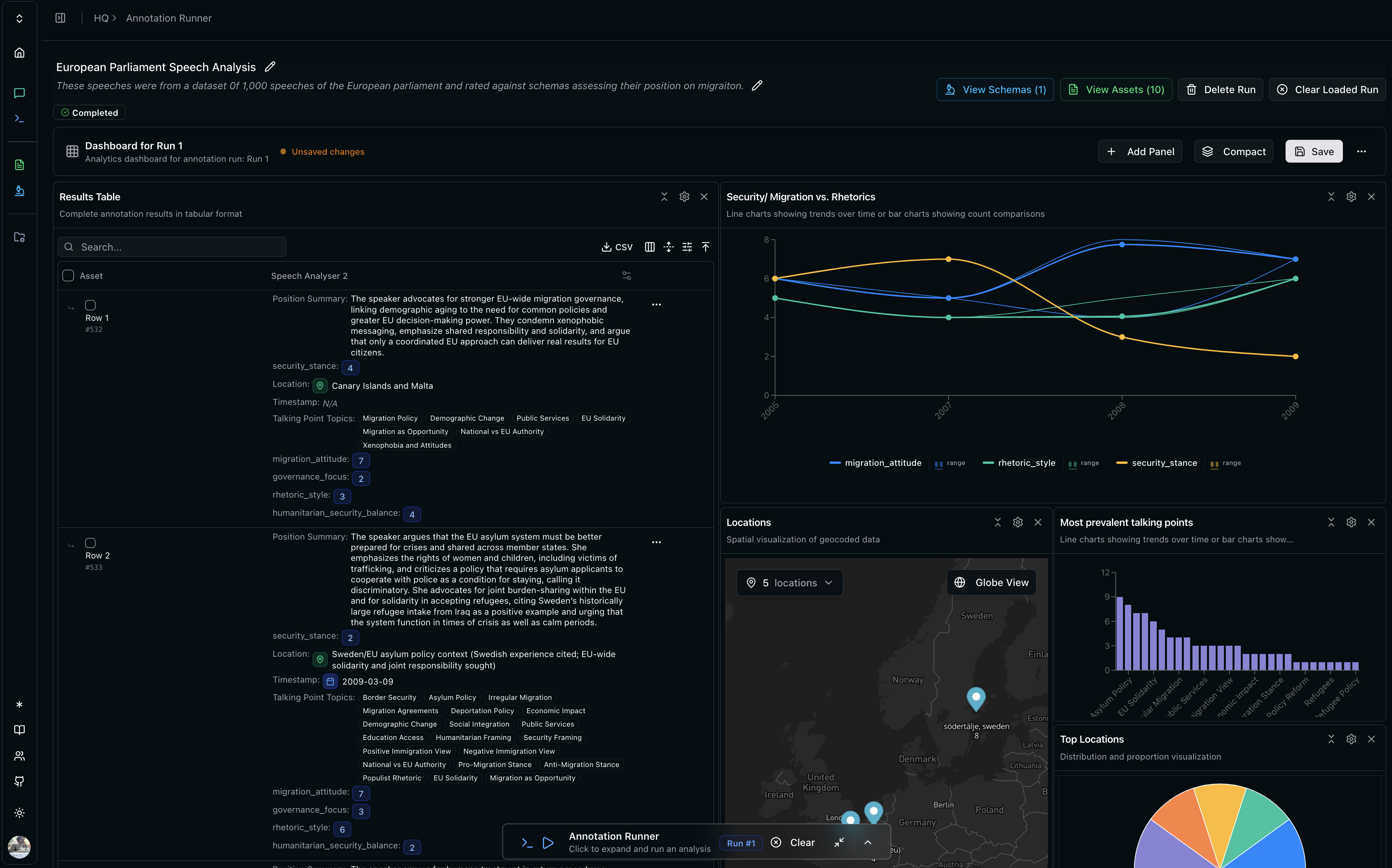Check the Row 2 checkbox
The width and height of the screenshot is (1392, 868).
pyautogui.click(x=90, y=543)
